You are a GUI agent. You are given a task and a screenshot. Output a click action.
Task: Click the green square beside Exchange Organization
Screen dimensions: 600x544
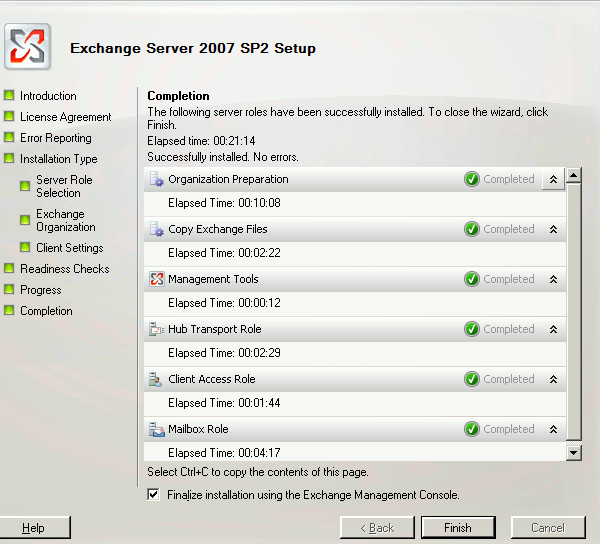[25, 220]
